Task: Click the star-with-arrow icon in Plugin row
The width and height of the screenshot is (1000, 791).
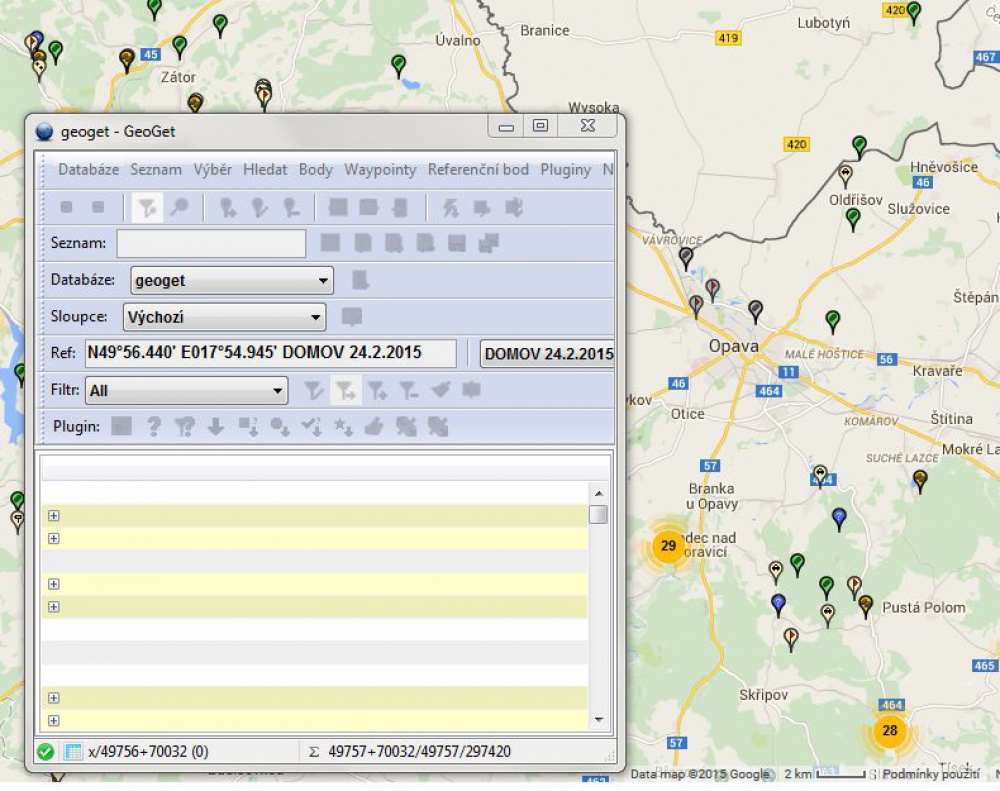Action: (x=343, y=426)
